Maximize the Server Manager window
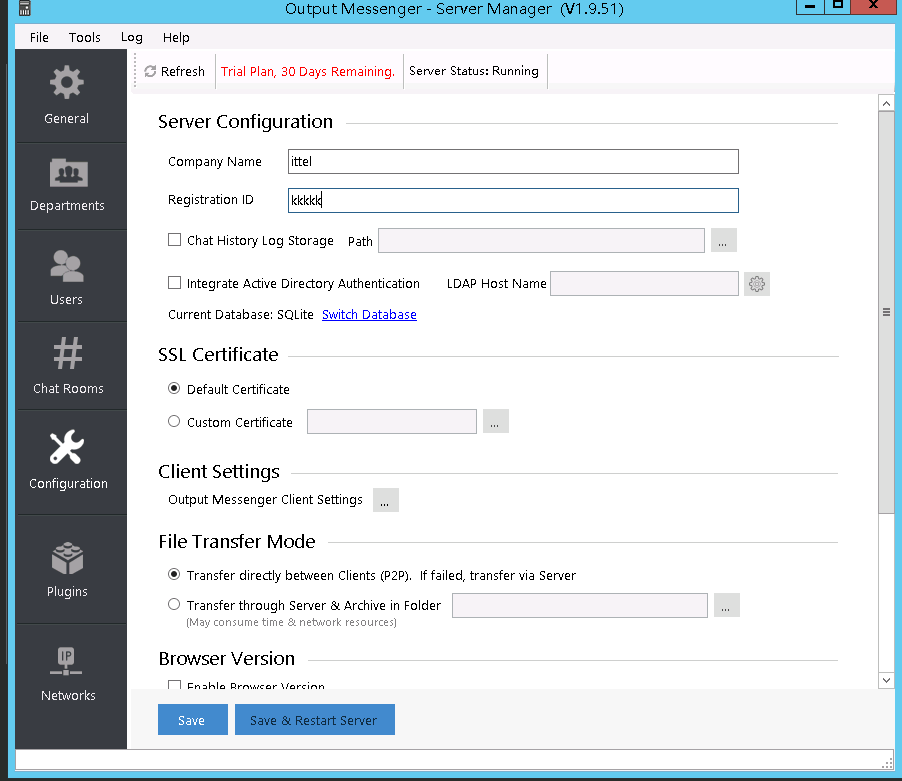 (x=838, y=6)
